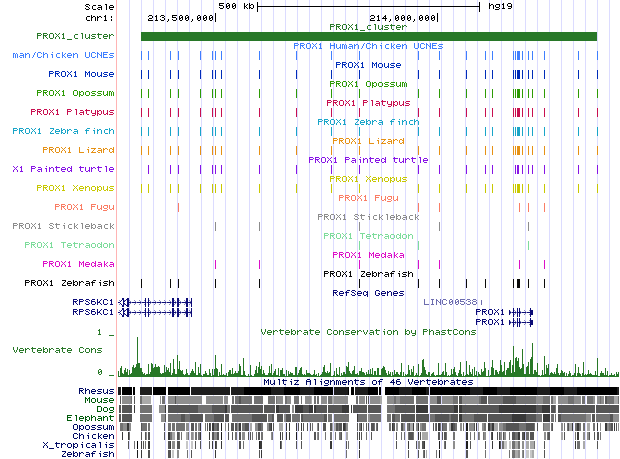Viewport: 620px width, 459px height.
Task: Select the Rhesus alignment row label
Action: click(96, 391)
